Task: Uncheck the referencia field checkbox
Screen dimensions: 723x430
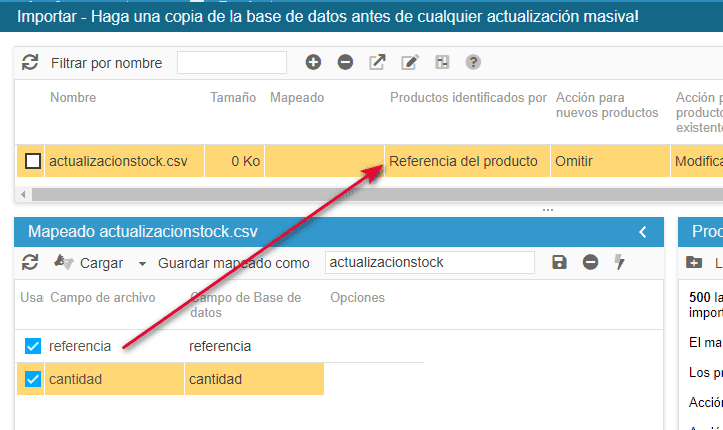Action: [x=33, y=346]
